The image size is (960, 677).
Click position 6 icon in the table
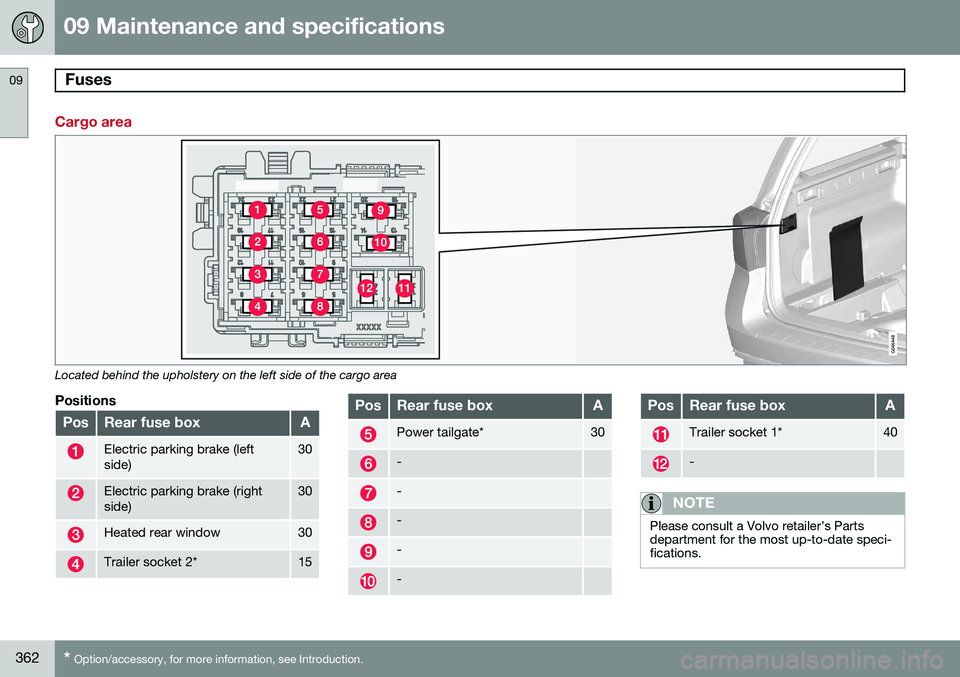click(368, 463)
